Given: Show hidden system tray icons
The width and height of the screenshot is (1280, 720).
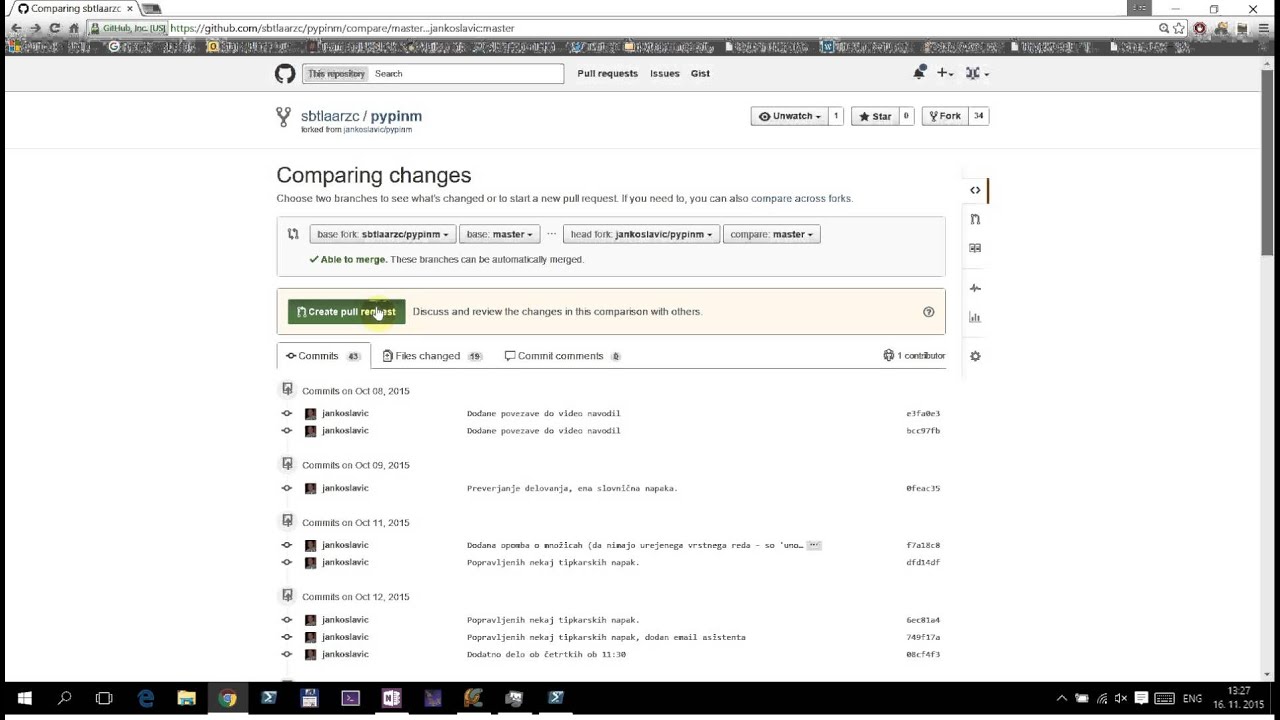Looking at the screenshot, I should coord(1062,698).
